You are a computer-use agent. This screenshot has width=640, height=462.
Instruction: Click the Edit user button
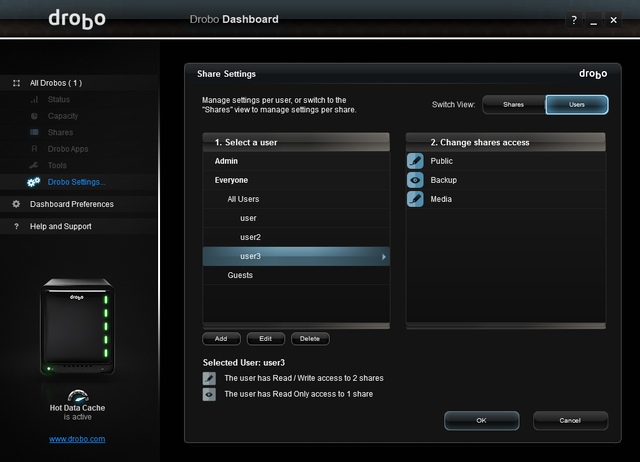pyautogui.click(x=265, y=338)
